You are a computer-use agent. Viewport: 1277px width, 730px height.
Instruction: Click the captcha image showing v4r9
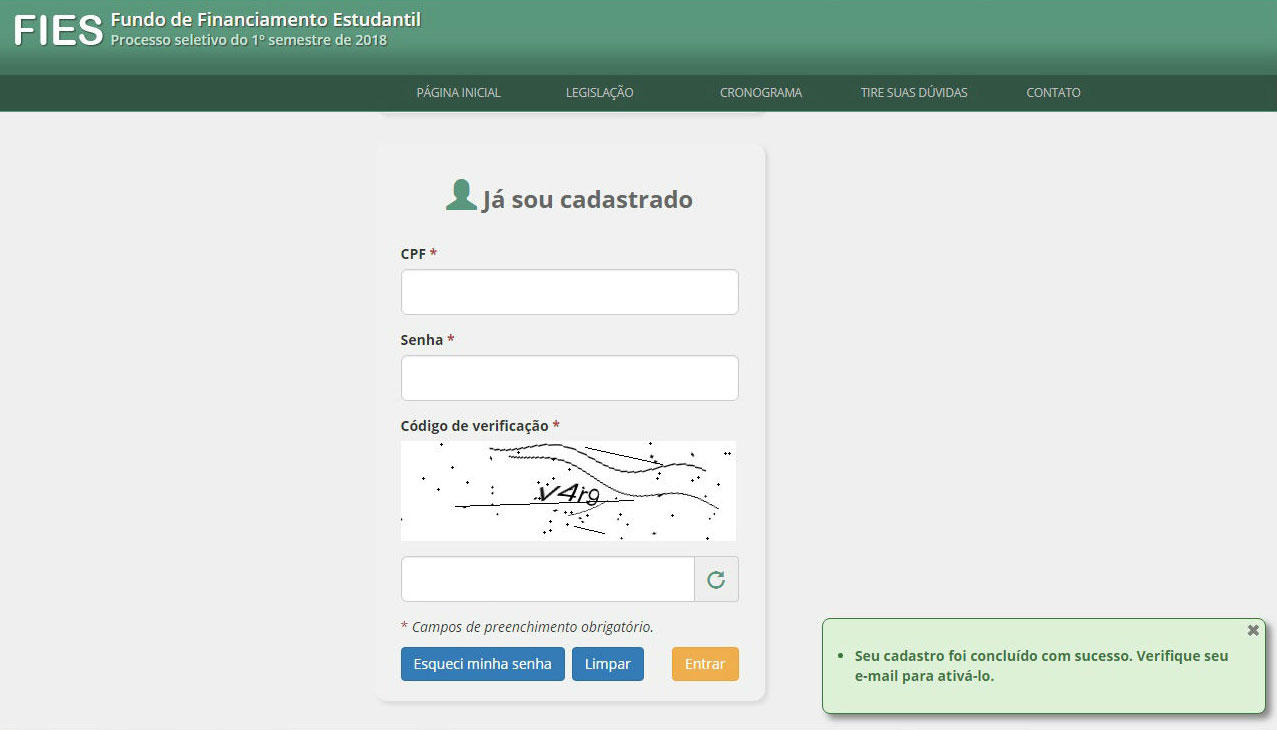click(568, 491)
